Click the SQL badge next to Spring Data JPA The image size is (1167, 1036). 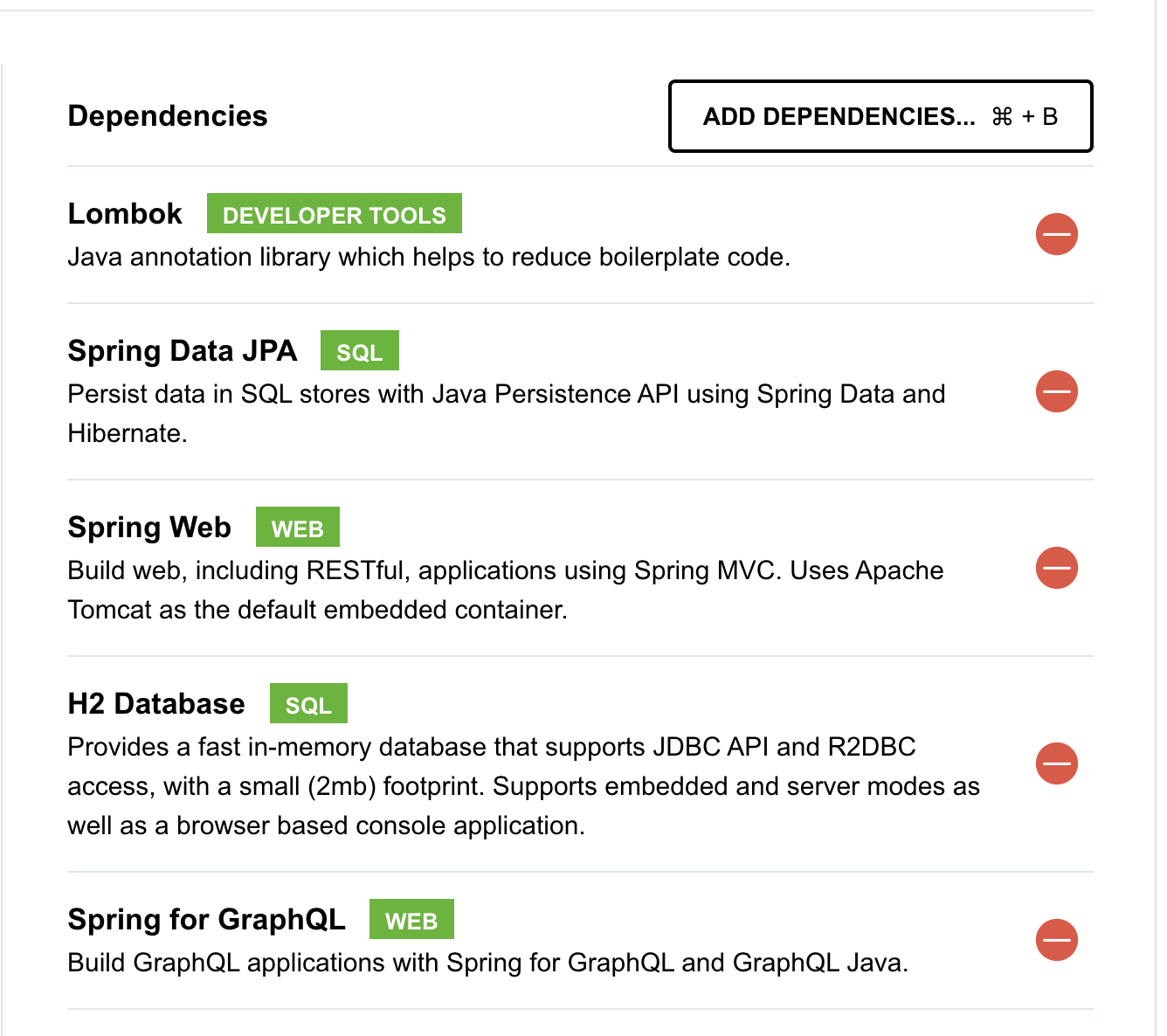[x=360, y=350]
